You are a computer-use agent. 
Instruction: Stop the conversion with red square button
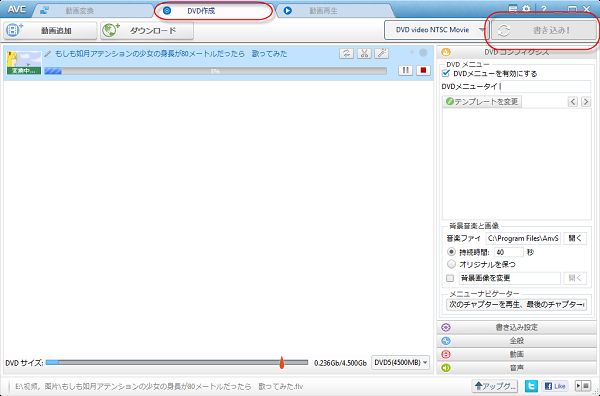point(423,70)
